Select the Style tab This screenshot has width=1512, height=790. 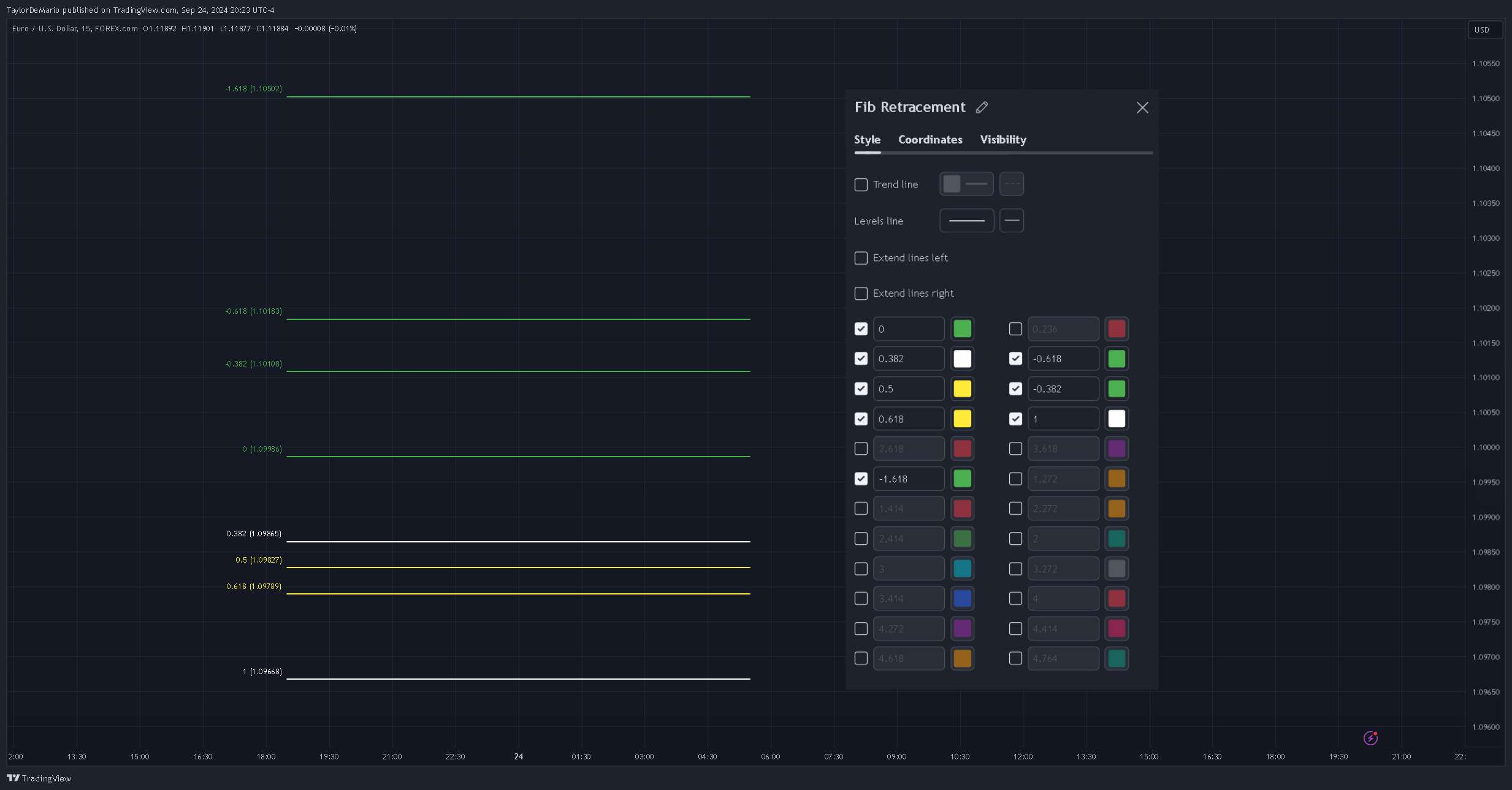(x=867, y=140)
